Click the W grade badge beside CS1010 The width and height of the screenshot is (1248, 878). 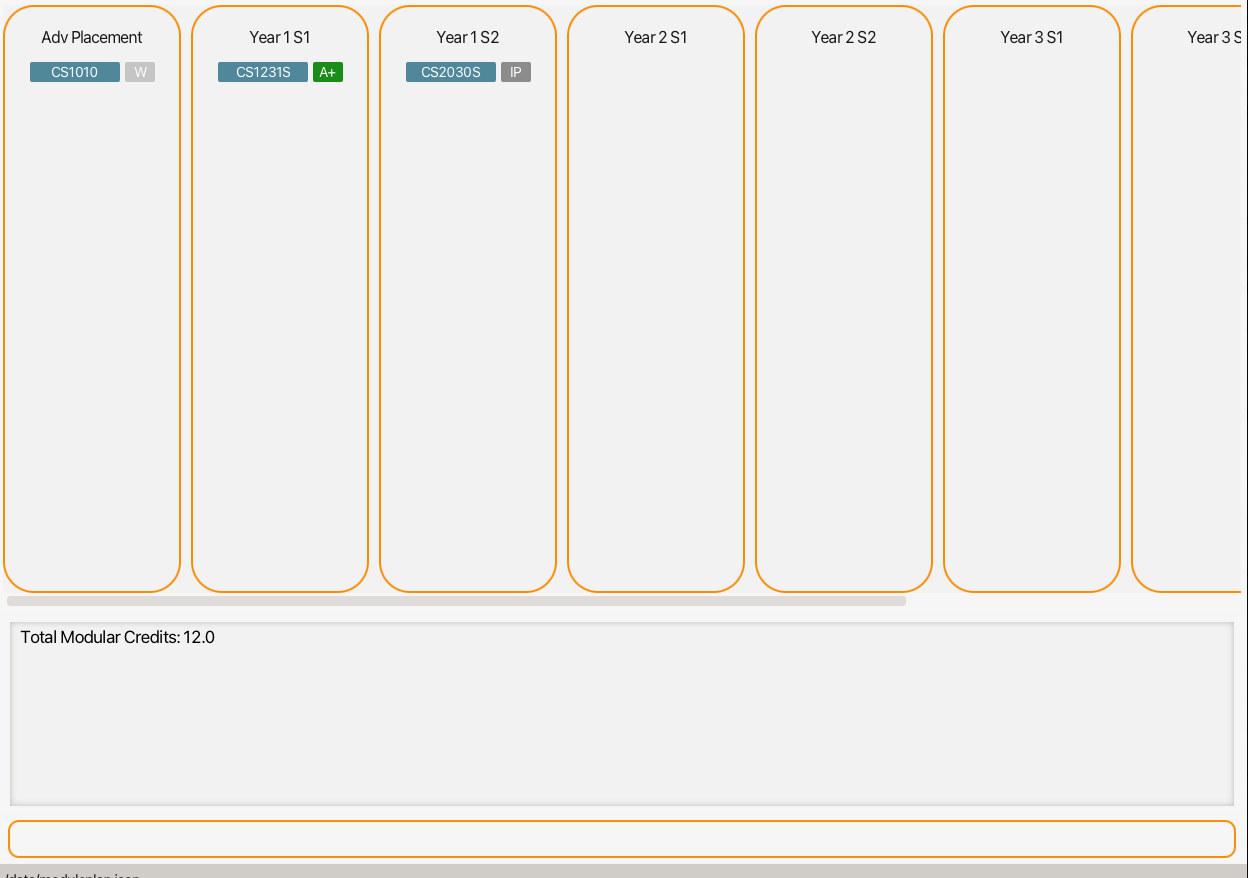tap(140, 72)
